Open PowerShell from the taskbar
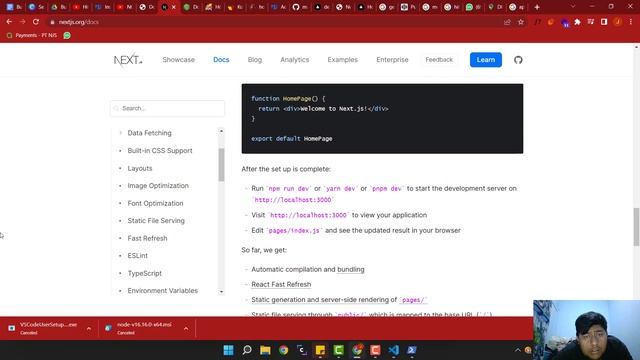The width and height of the screenshot is (640, 360). pos(412,350)
